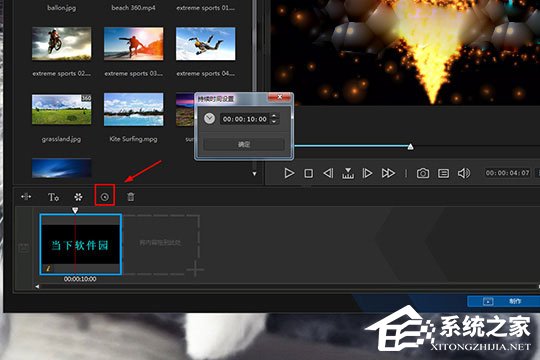Click the preview seek slider handle

411,147
